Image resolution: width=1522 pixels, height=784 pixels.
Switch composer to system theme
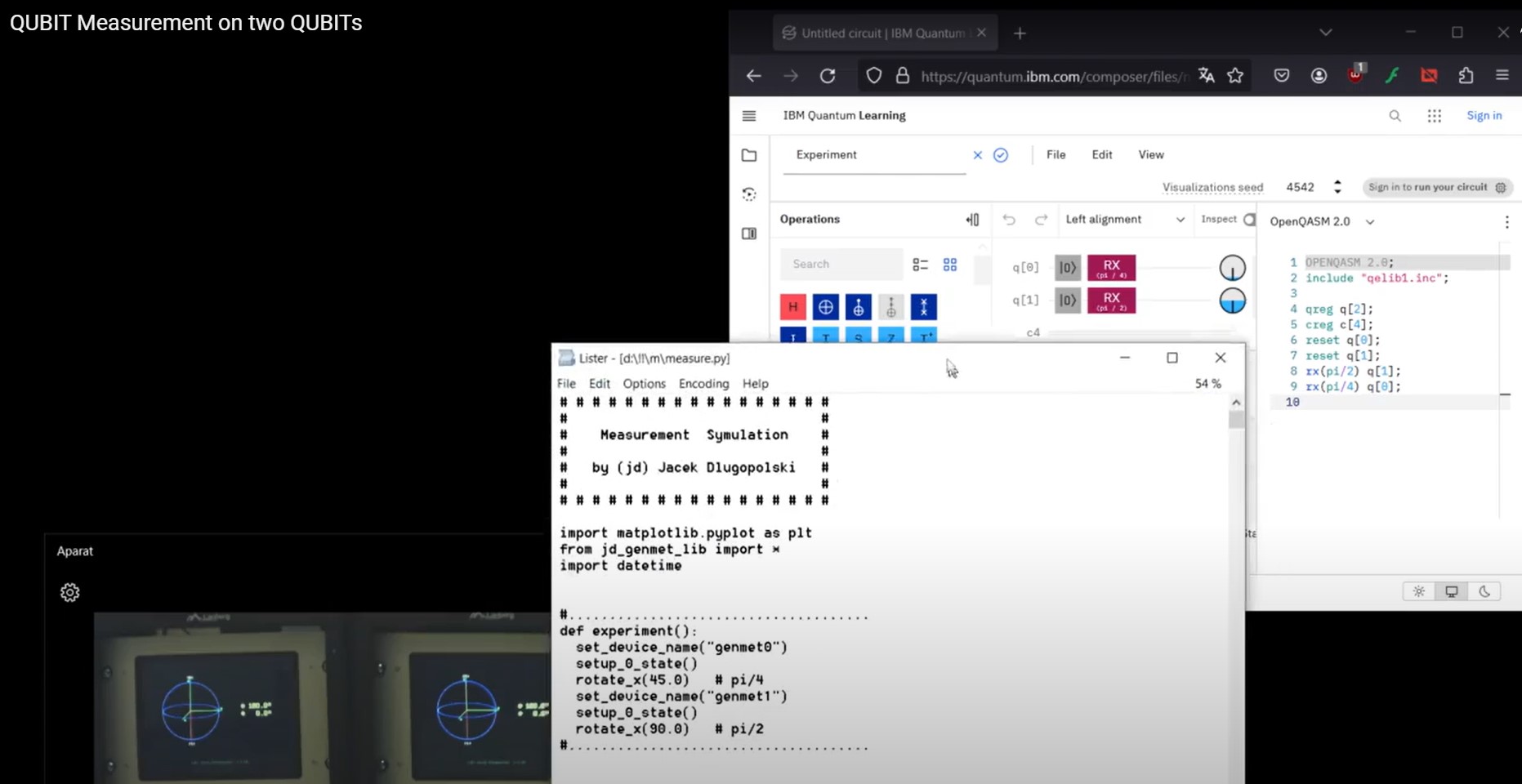[x=1452, y=591]
